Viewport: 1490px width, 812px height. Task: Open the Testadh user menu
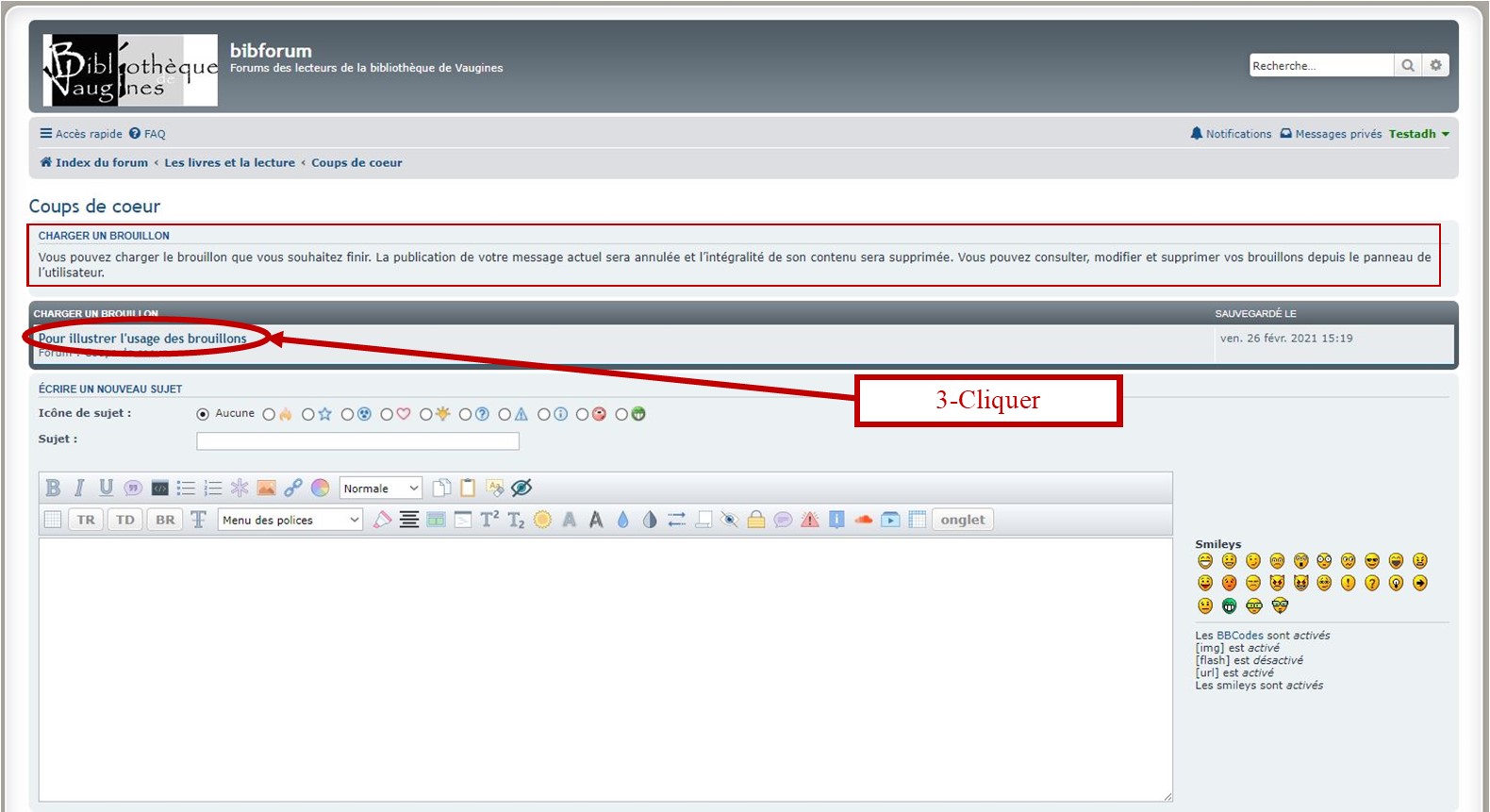(x=1418, y=134)
